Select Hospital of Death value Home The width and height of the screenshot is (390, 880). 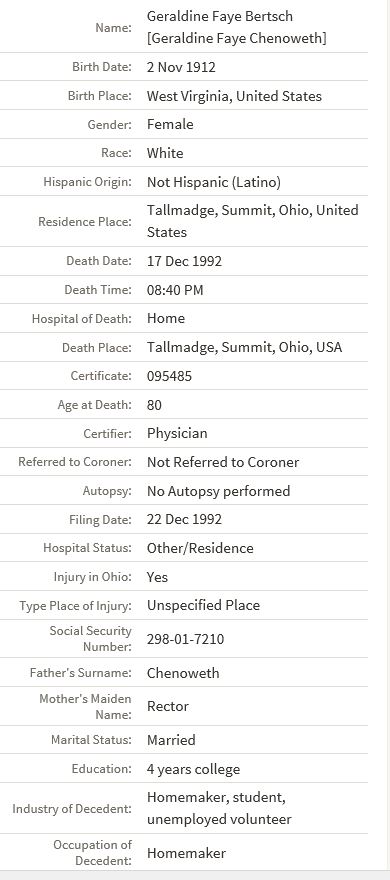pyautogui.click(x=166, y=318)
